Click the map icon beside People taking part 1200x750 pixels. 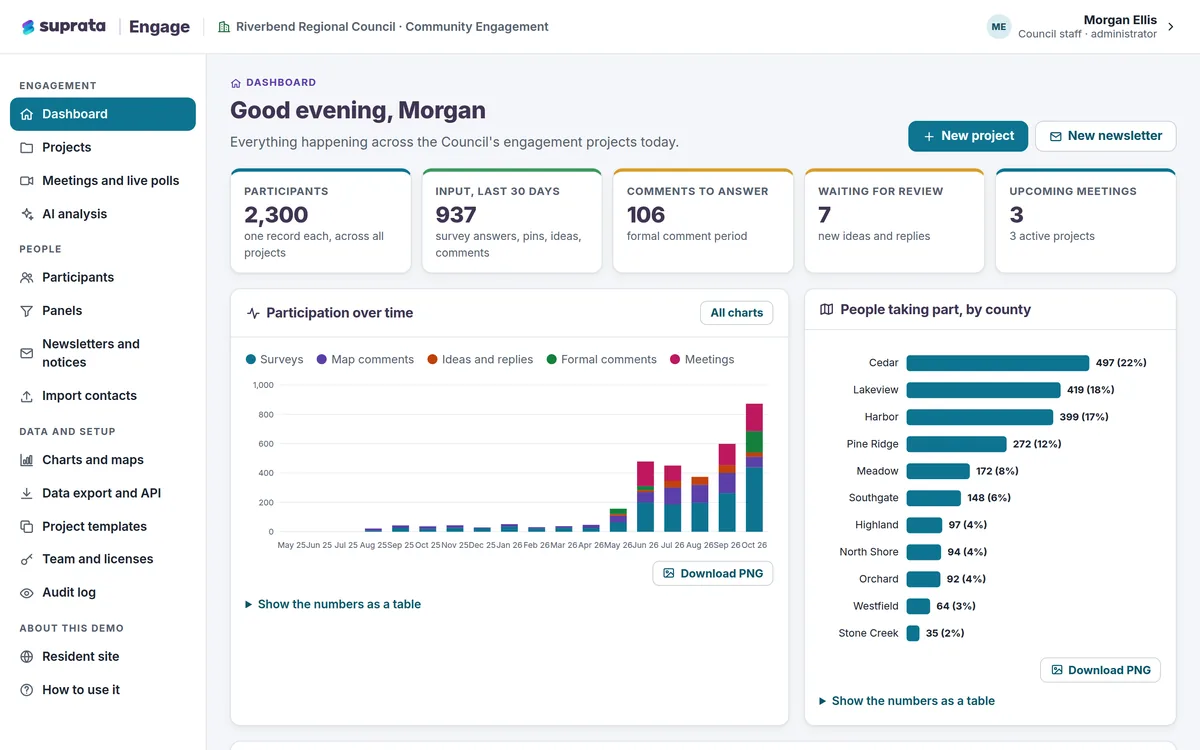tap(827, 310)
